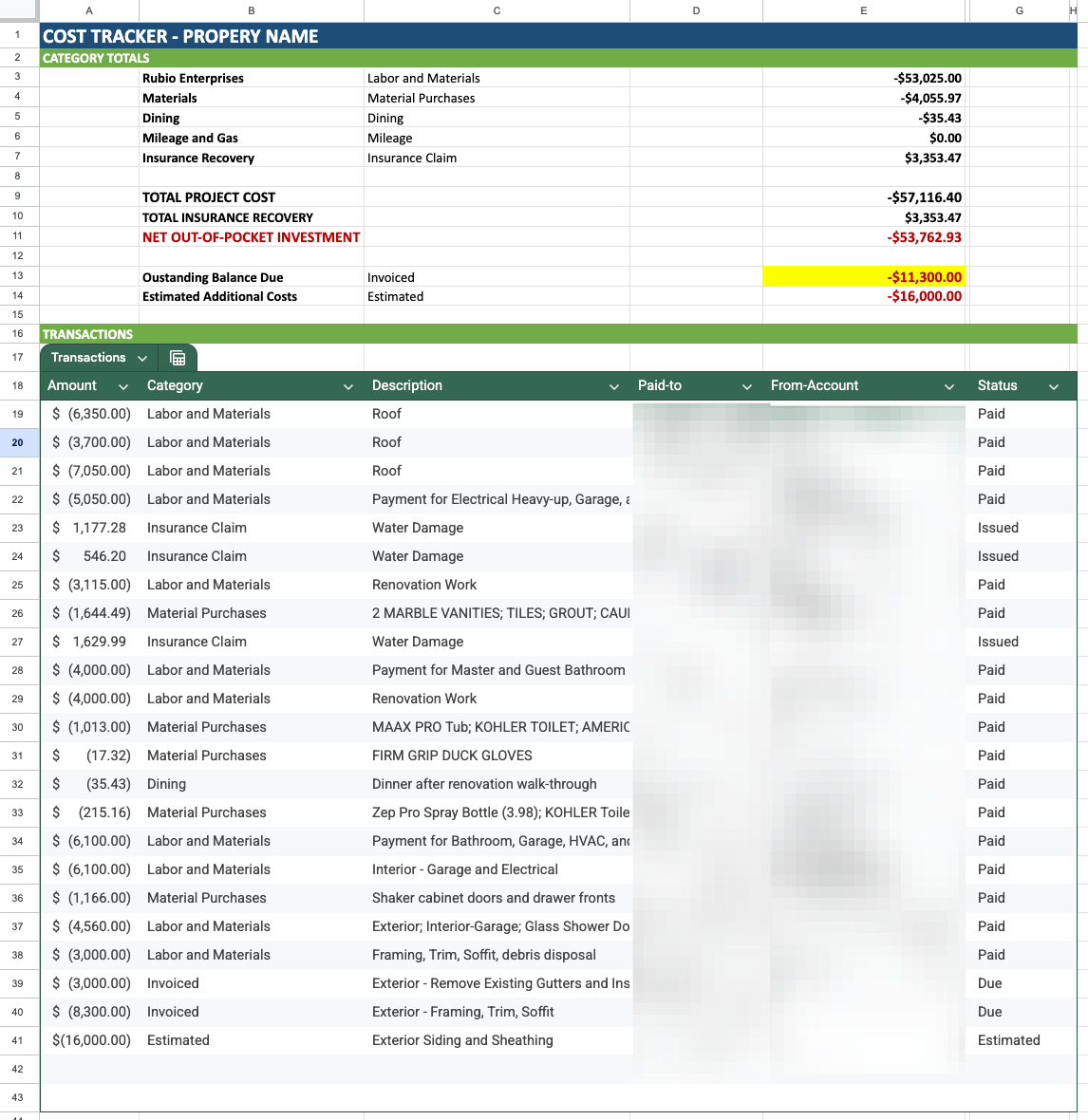Open the Paid-to column filter arrow

pos(746,386)
